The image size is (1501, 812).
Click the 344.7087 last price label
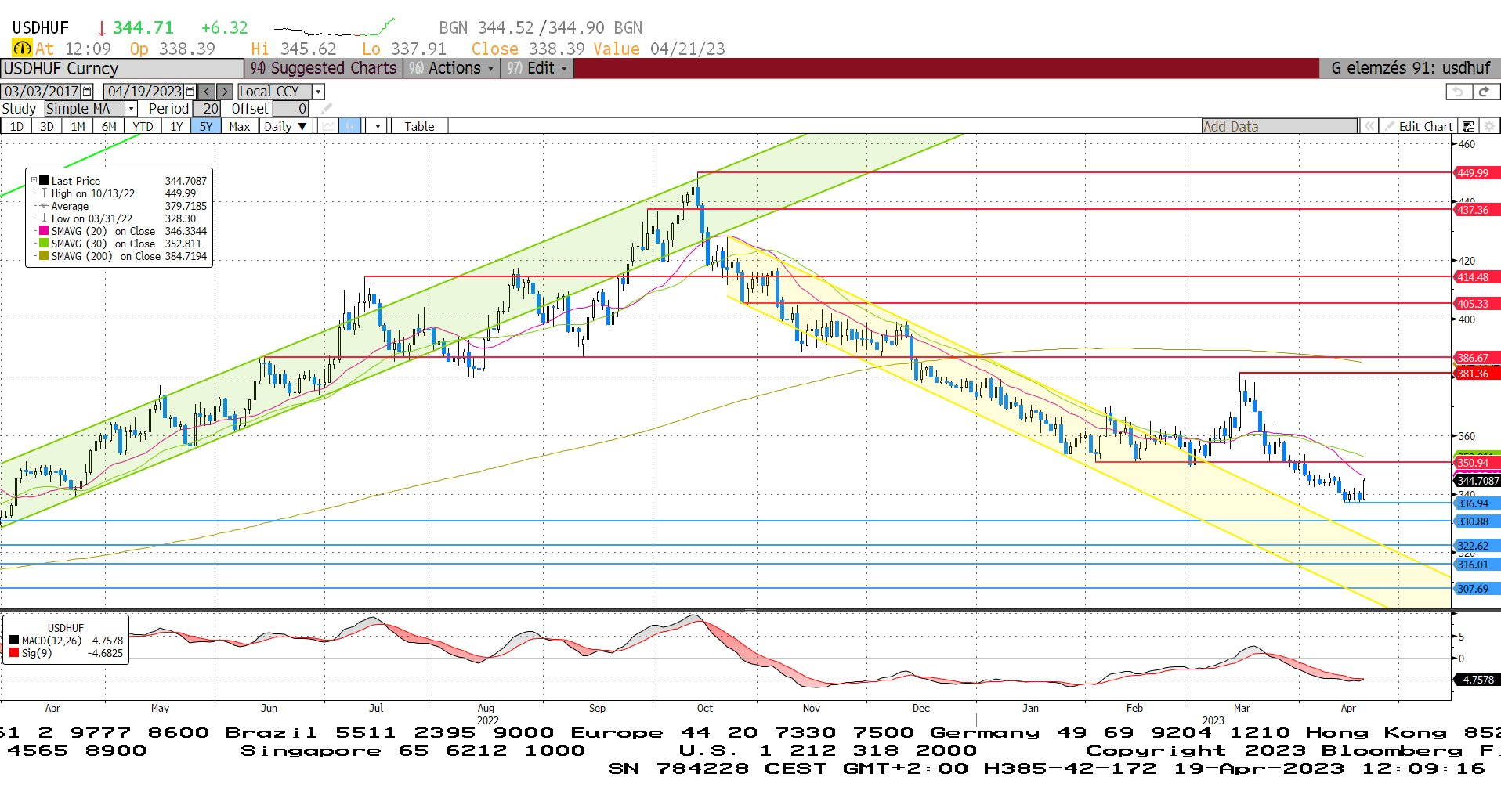tap(1477, 481)
